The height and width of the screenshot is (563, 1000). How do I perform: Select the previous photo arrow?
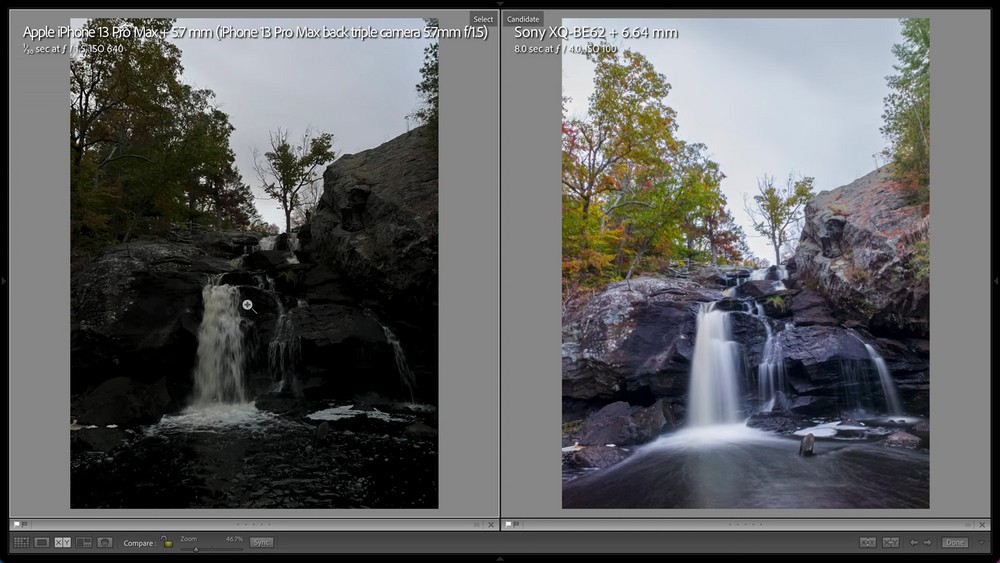pos(913,542)
